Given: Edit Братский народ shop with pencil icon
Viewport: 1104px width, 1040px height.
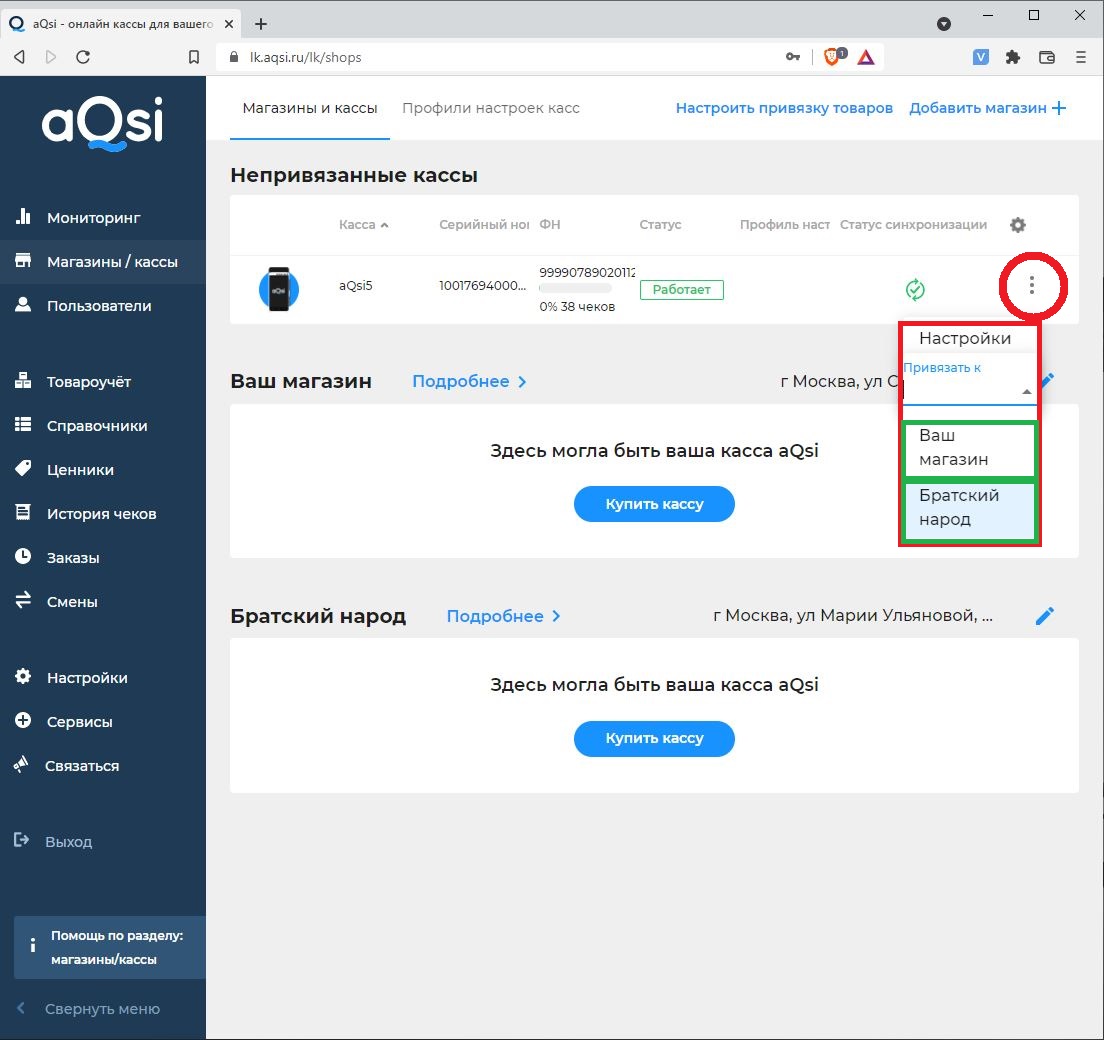Looking at the screenshot, I should 1045,616.
